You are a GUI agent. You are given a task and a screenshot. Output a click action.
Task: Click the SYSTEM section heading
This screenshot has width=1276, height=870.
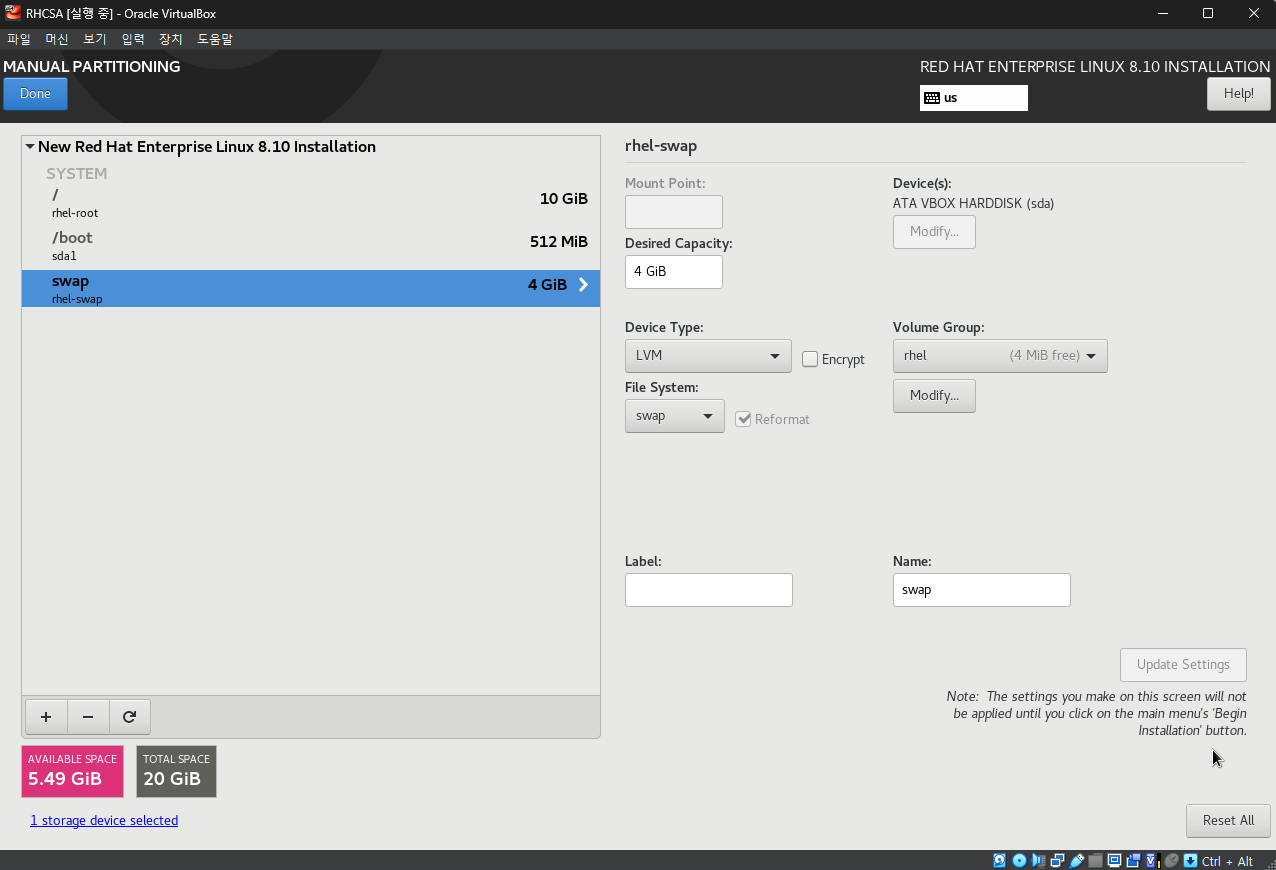tap(76, 174)
